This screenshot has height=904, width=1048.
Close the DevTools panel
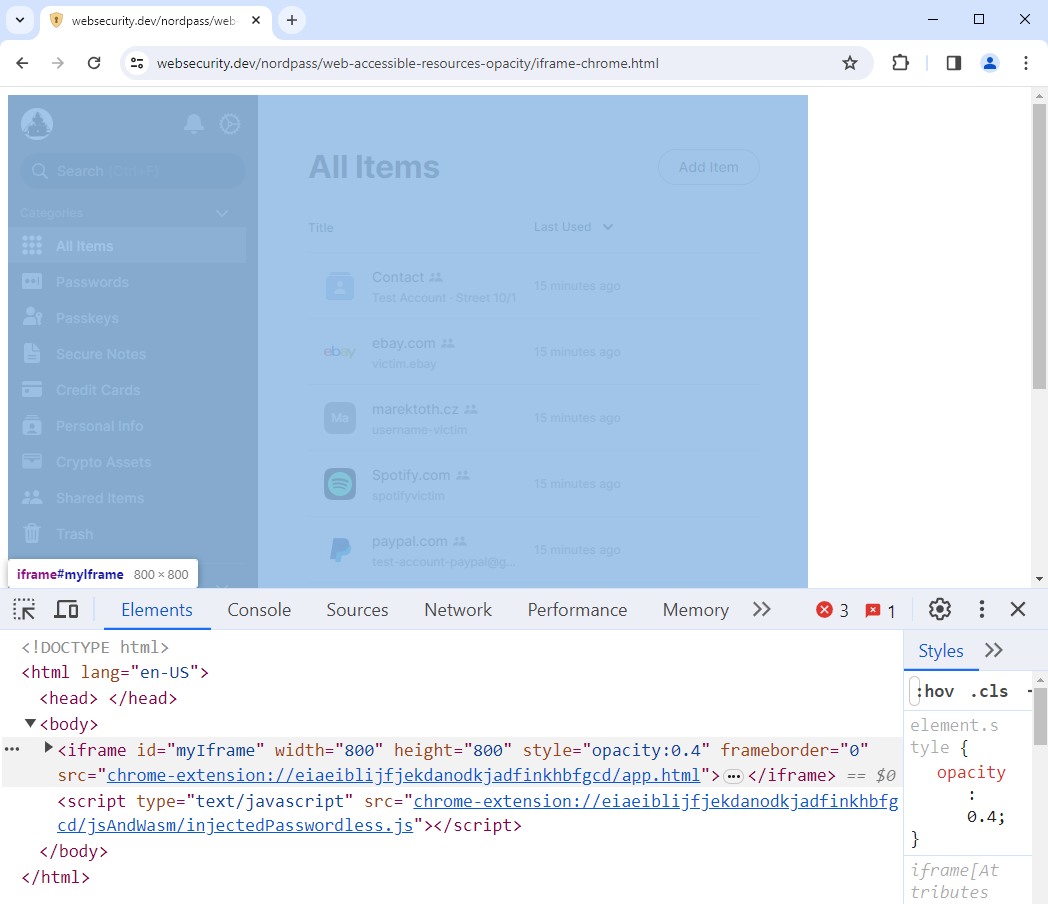1018,609
